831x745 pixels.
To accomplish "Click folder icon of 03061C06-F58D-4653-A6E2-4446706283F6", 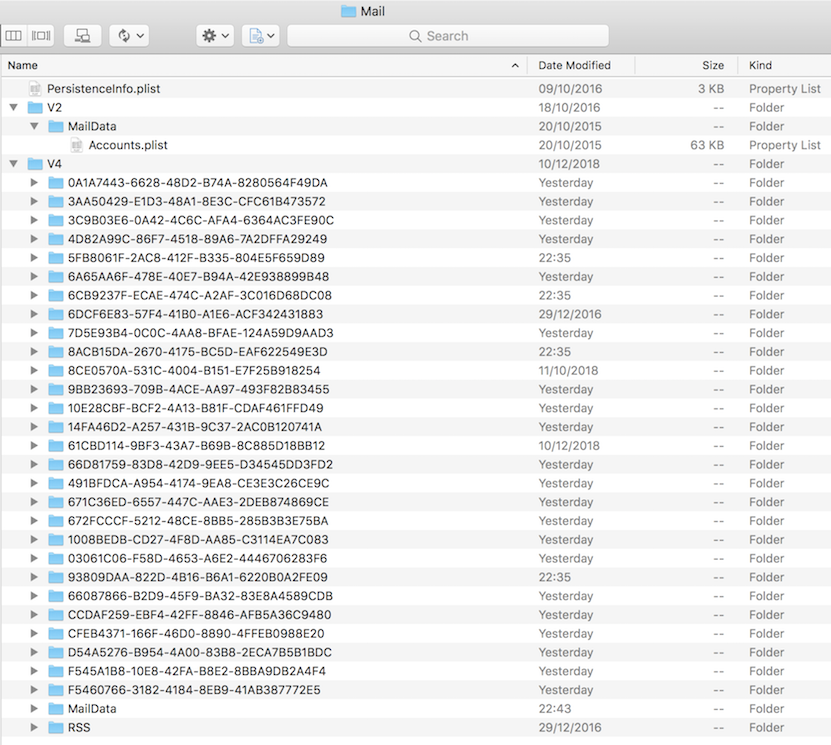I will (x=56, y=558).
